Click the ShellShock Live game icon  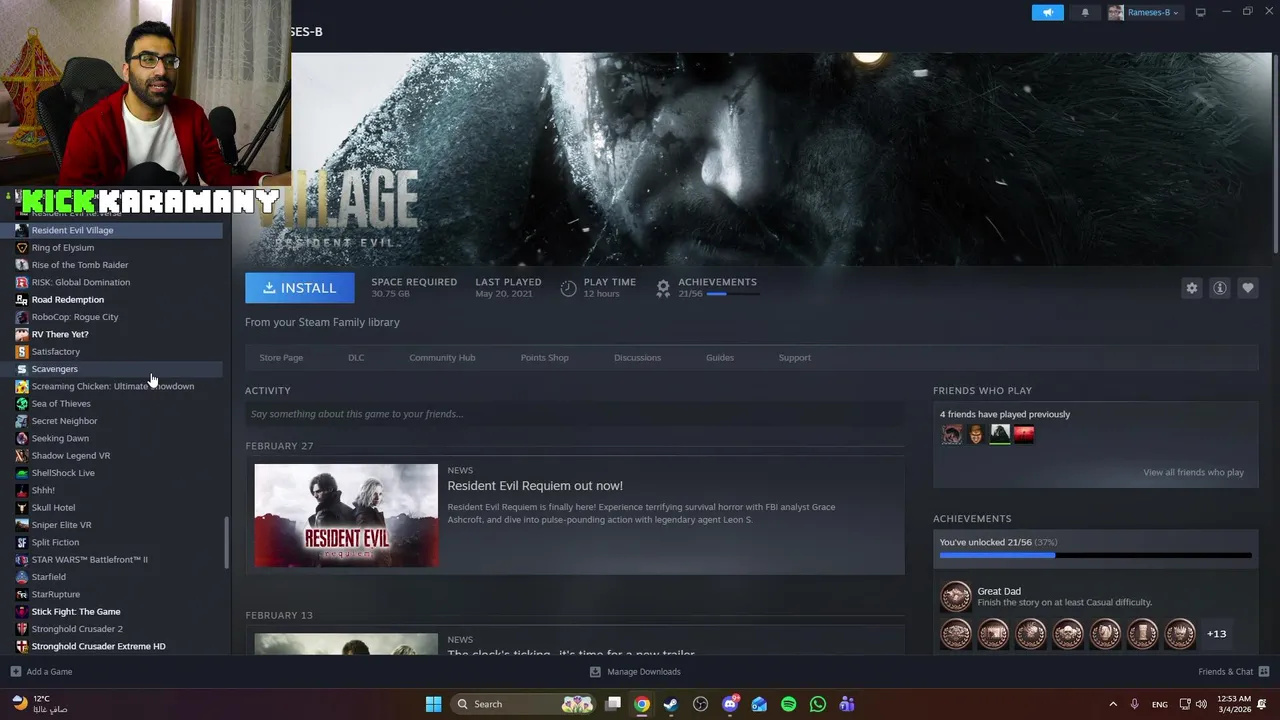[x=22, y=473]
